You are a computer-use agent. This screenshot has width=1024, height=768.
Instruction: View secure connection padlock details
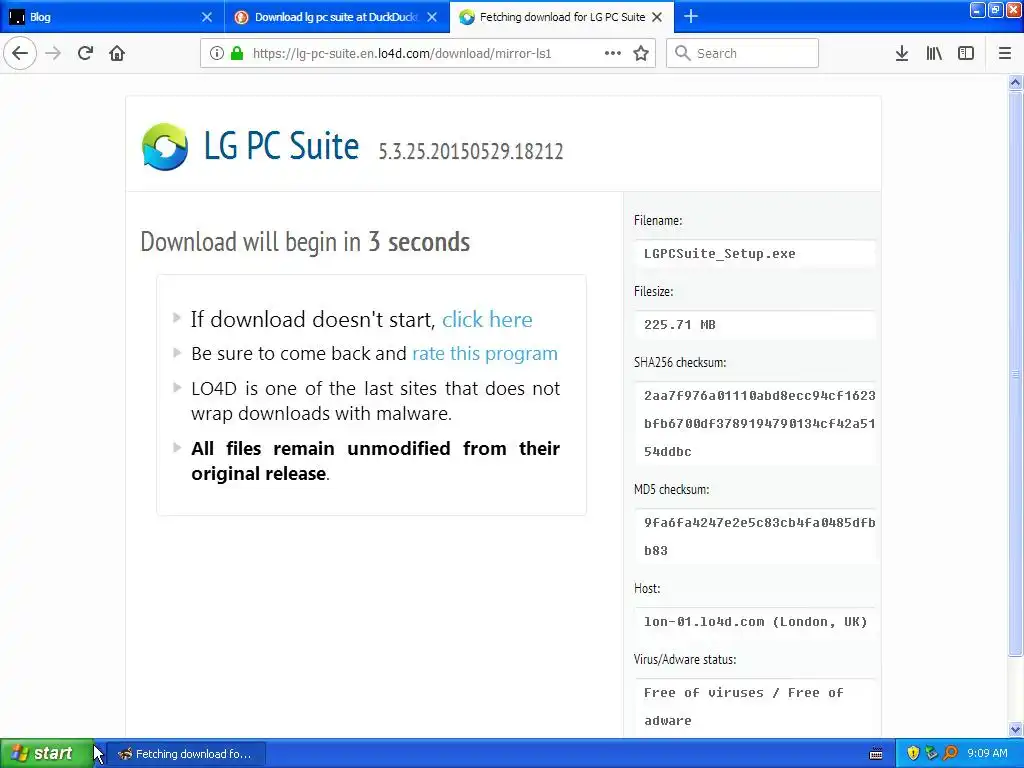237,53
